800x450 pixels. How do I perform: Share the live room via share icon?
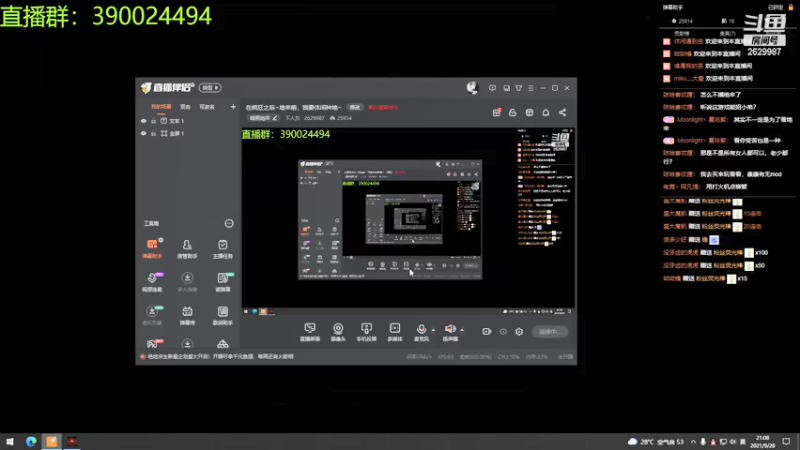click(x=562, y=112)
